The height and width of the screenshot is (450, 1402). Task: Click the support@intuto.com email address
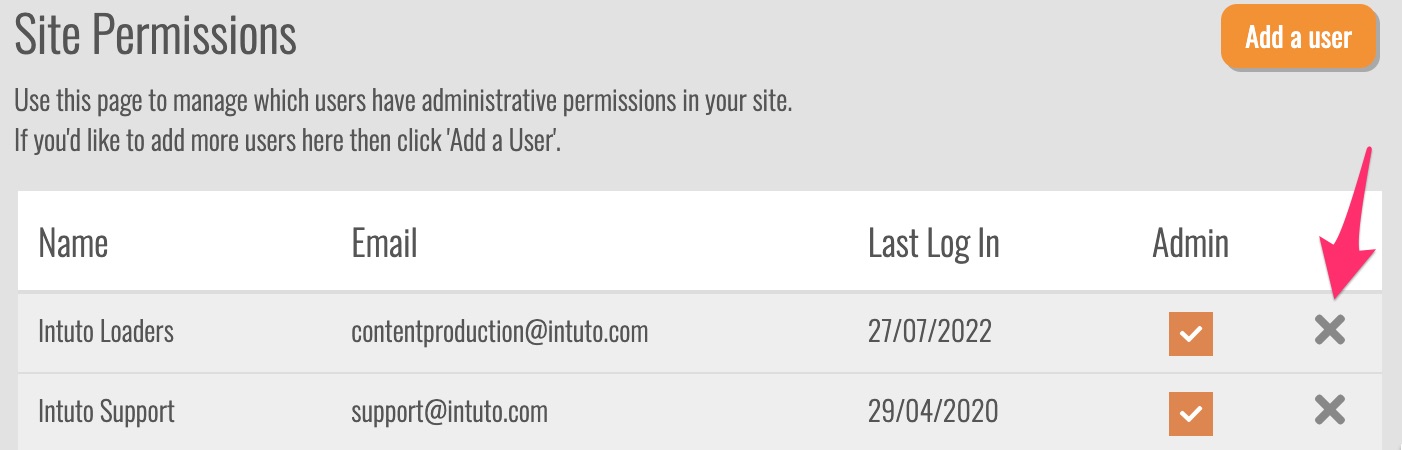click(449, 411)
